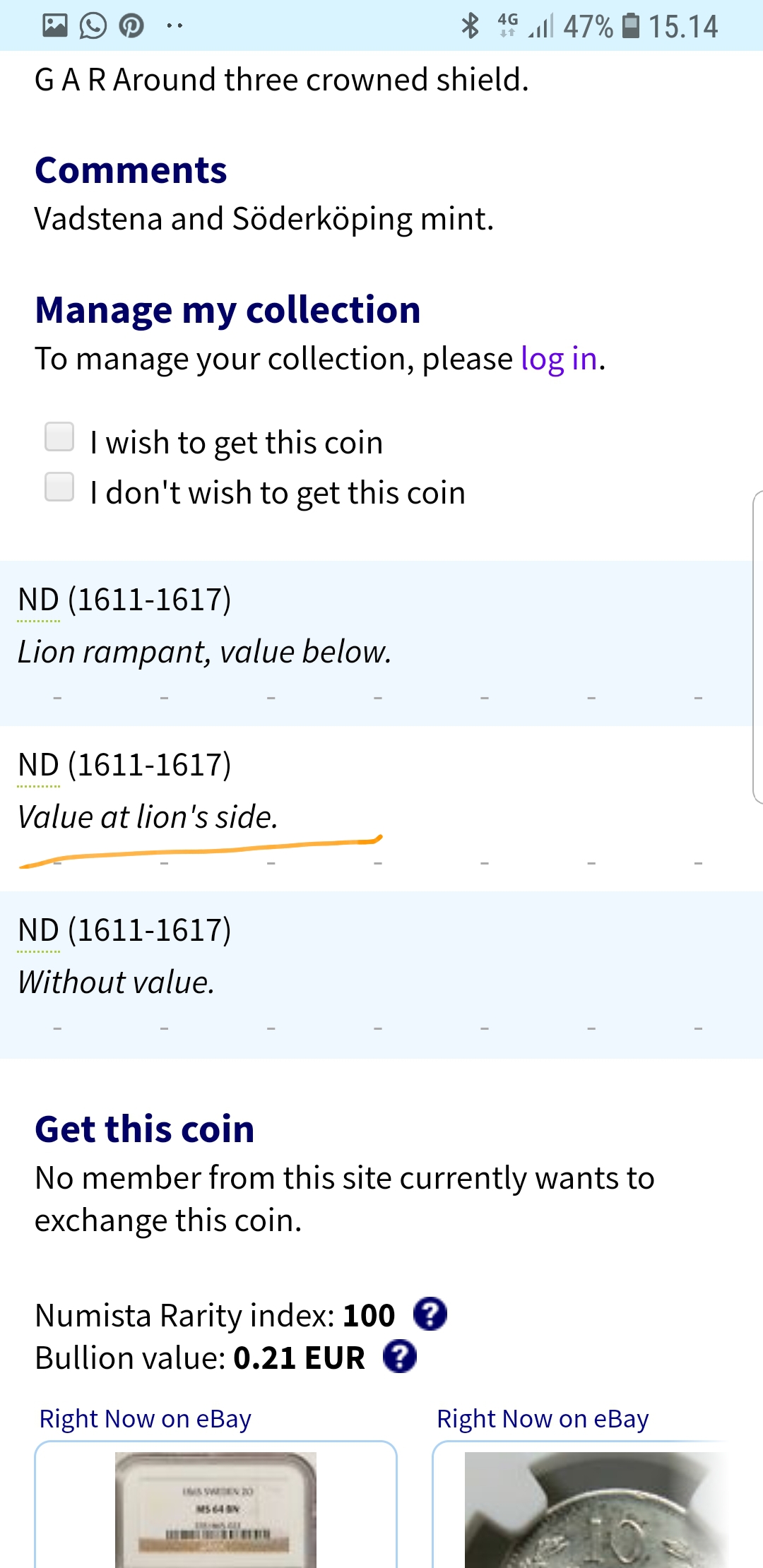
Task: Open the left 'Right Now on eBay' link
Action: 145,1418
